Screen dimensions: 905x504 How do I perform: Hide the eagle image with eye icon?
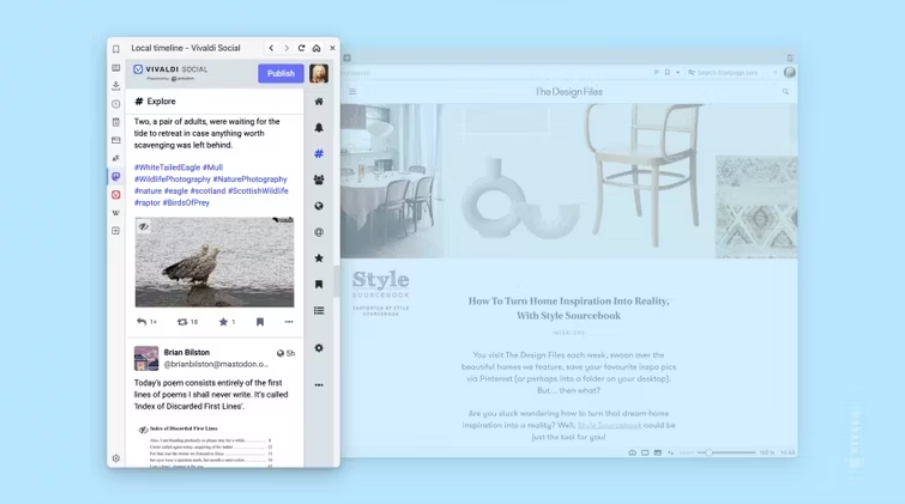pos(144,227)
